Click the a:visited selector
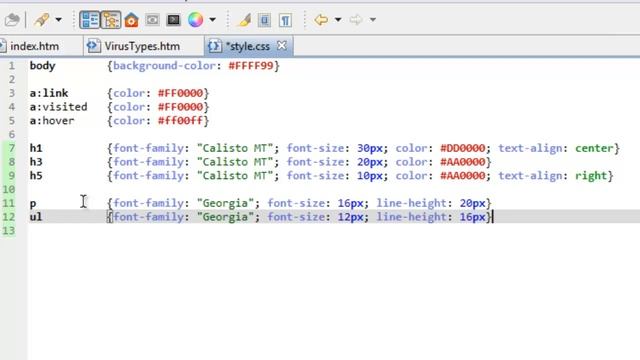 pyautogui.click(x=58, y=107)
